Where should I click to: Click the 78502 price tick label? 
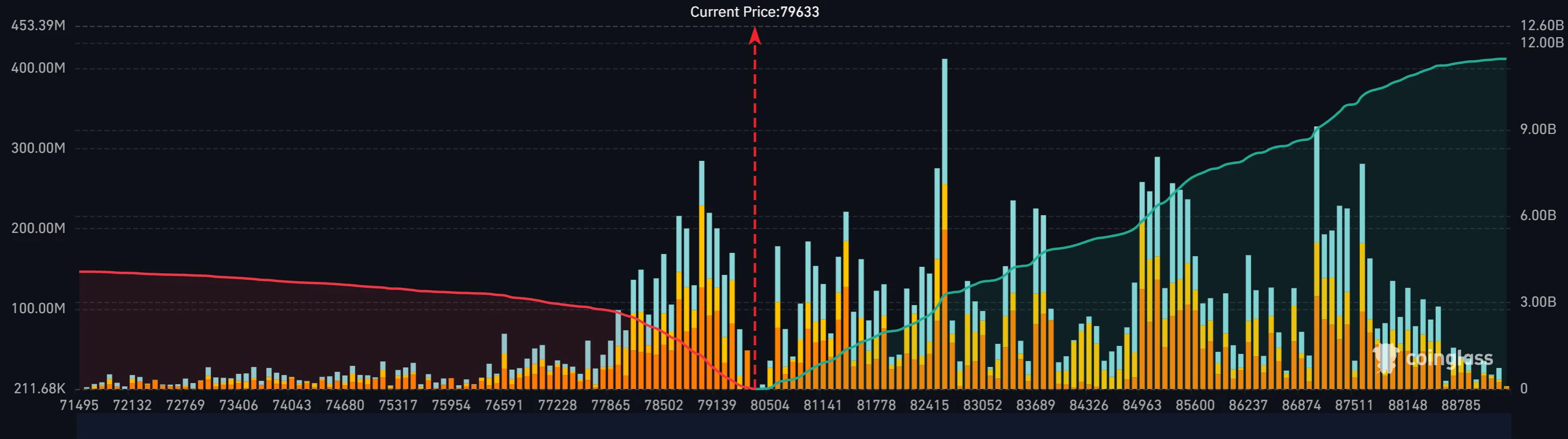pos(663,406)
